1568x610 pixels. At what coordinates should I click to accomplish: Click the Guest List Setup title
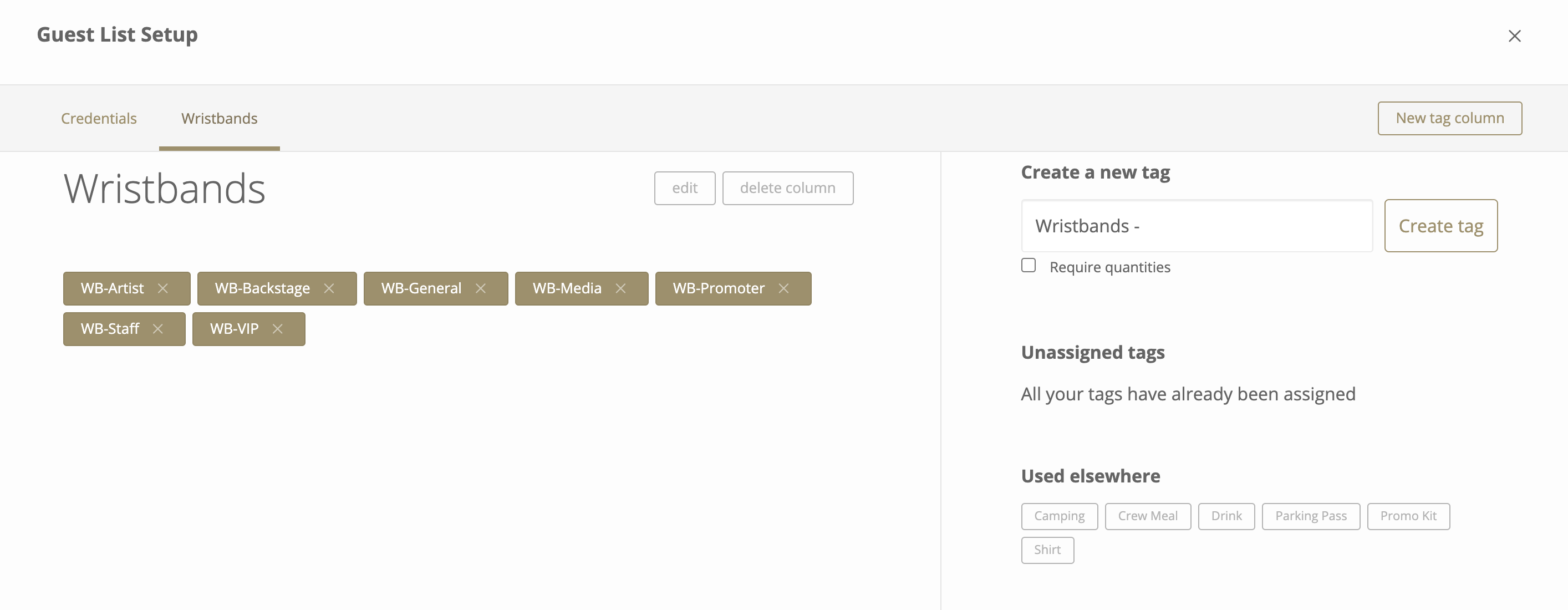[117, 35]
